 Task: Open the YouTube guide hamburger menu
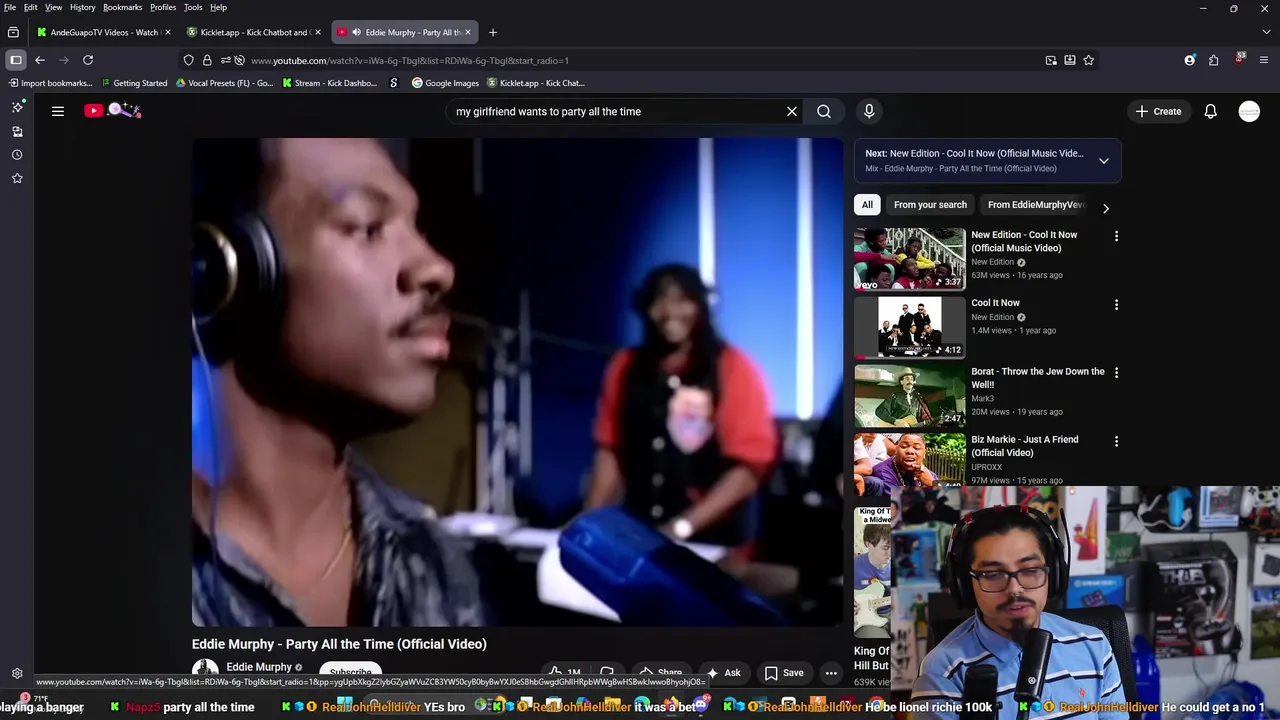tap(58, 111)
